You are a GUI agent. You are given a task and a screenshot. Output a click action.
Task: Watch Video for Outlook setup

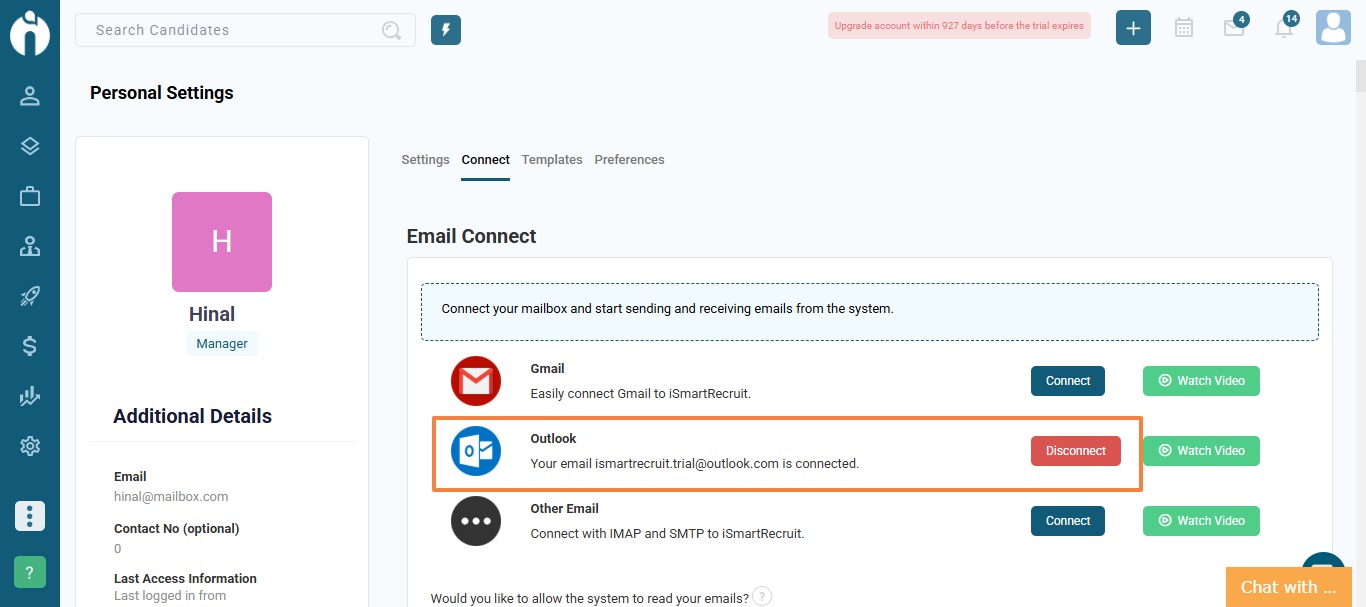point(1201,451)
